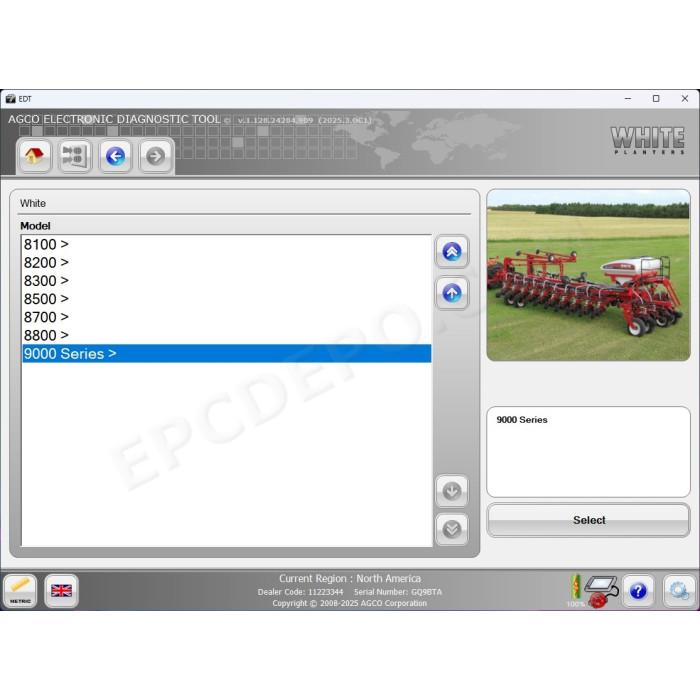Click the Serial Number text
This screenshot has width=700, height=700.
click(x=398, y=592)
